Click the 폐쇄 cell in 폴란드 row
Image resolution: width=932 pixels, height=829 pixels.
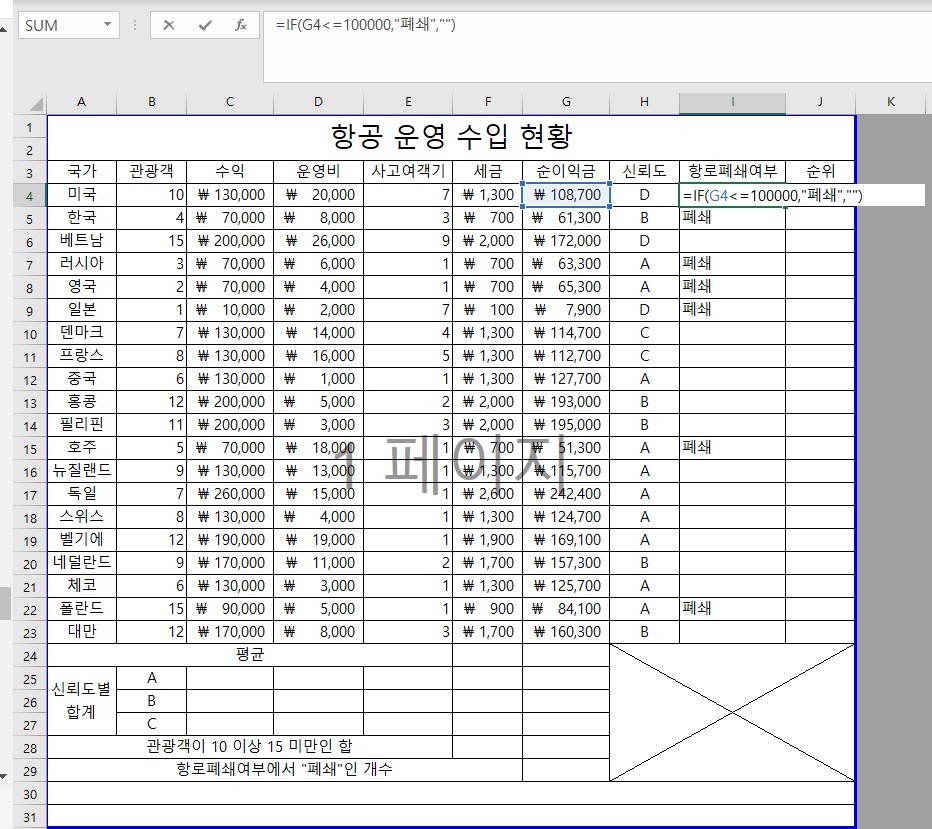(x=732, y=609)
